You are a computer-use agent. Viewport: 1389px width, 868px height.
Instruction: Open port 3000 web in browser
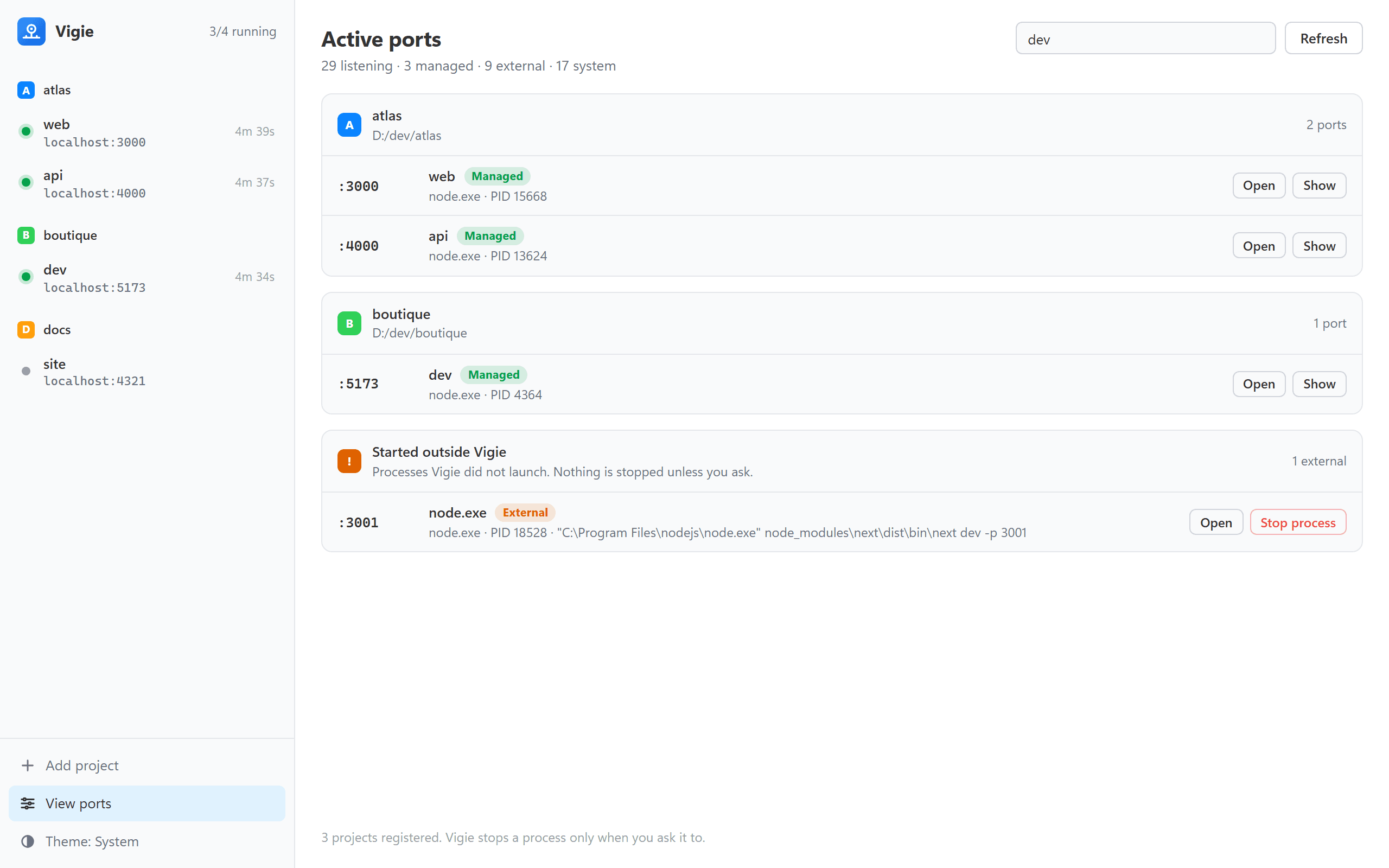tap(1259, 186)
